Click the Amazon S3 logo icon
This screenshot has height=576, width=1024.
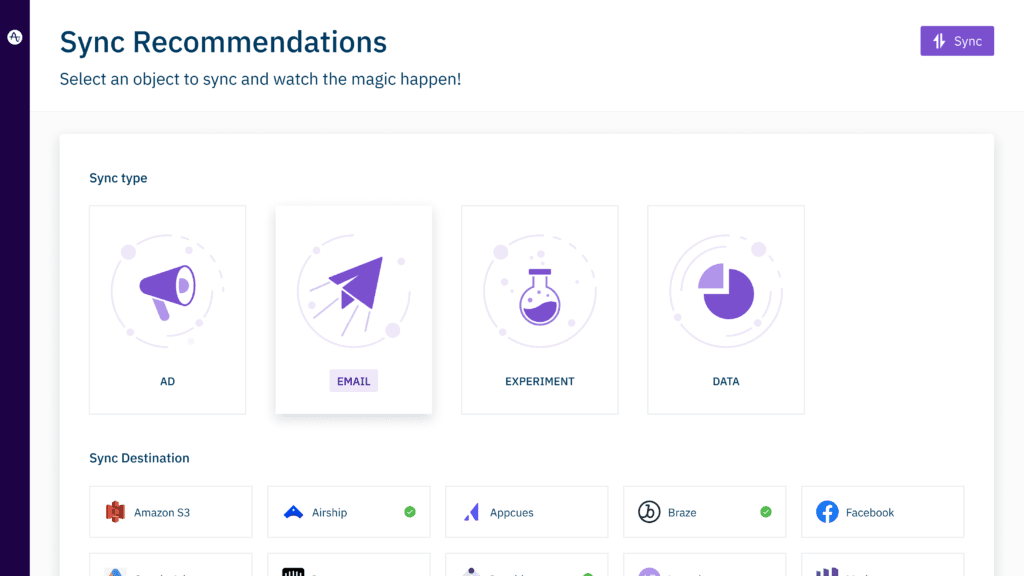point(115,512)
